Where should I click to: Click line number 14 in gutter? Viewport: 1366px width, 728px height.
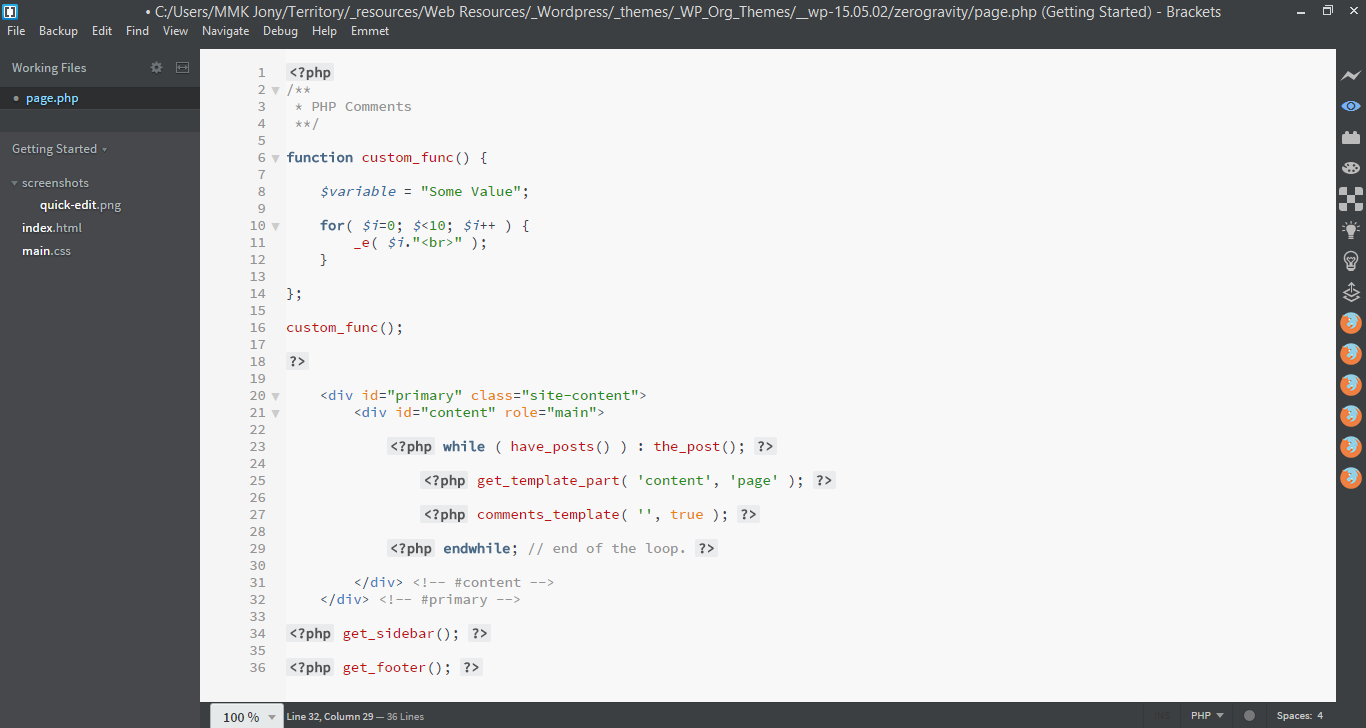click(258, 293)
